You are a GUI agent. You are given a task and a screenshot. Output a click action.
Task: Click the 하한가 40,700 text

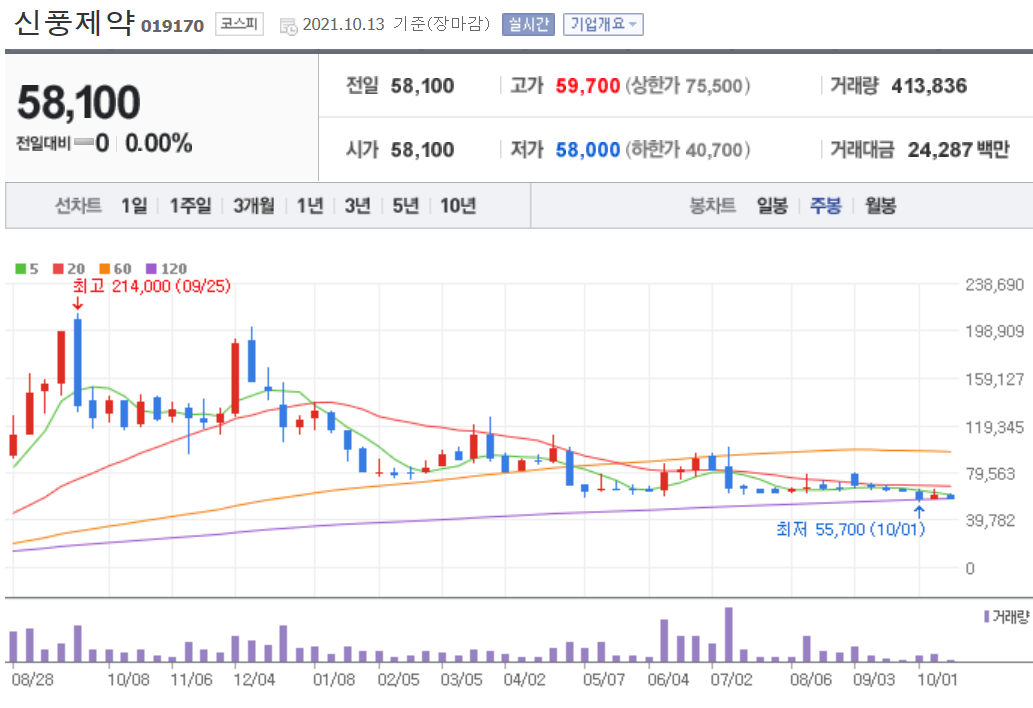click(688, 150)
